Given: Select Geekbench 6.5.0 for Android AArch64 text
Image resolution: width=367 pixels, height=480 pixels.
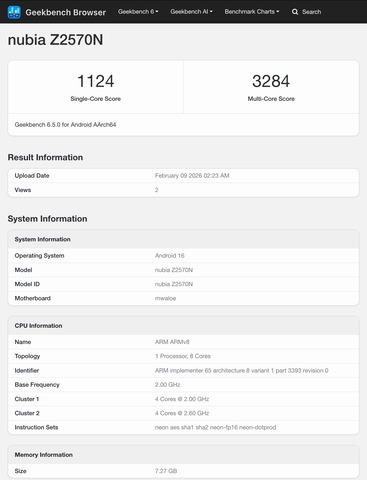Looking at the screenshot, I should (x=65, y=125).
